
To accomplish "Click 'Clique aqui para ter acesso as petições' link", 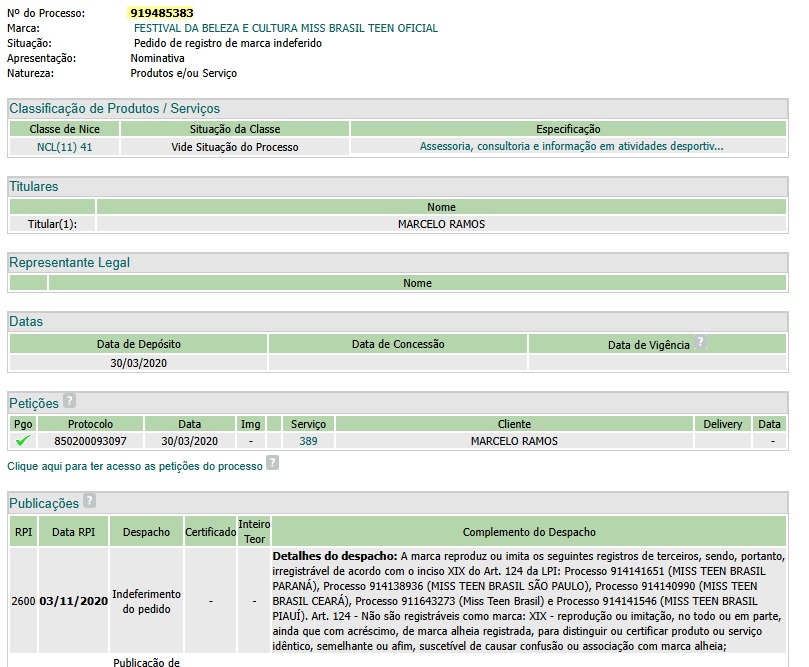I will coord(135,466).
